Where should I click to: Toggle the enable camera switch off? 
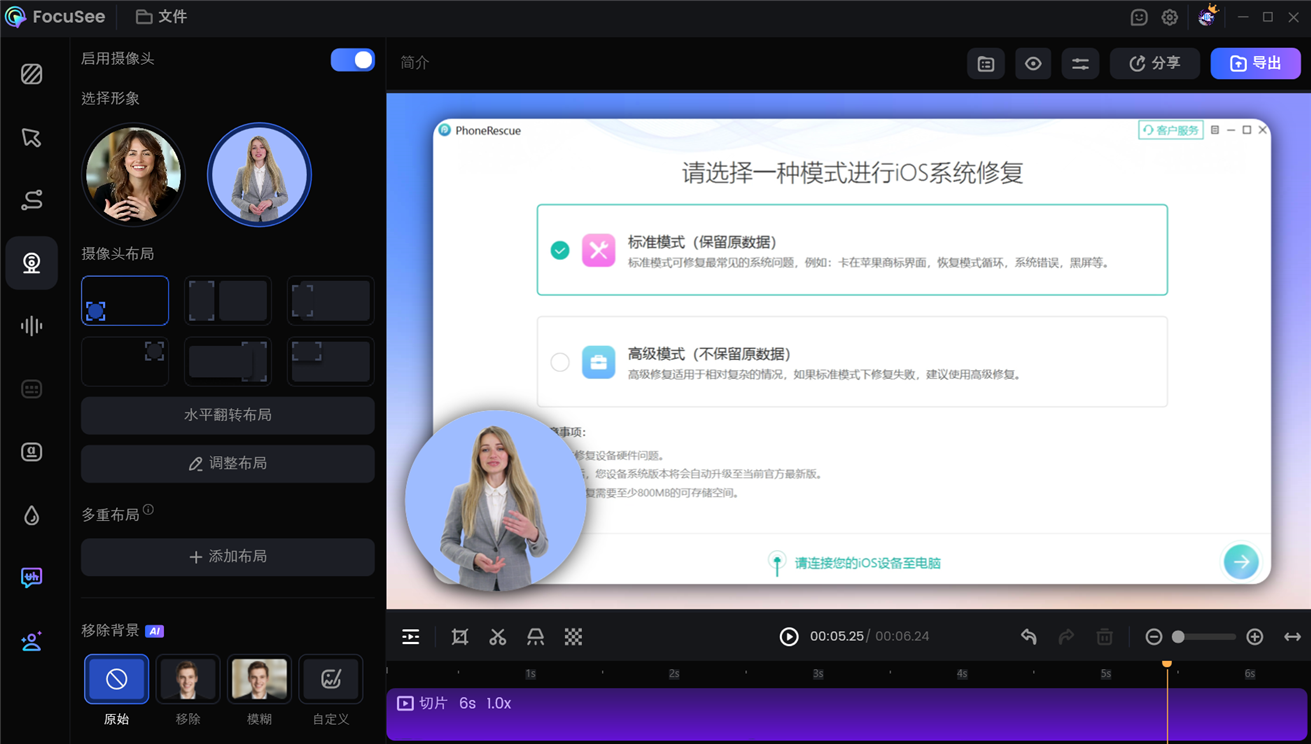pos(352,60)
